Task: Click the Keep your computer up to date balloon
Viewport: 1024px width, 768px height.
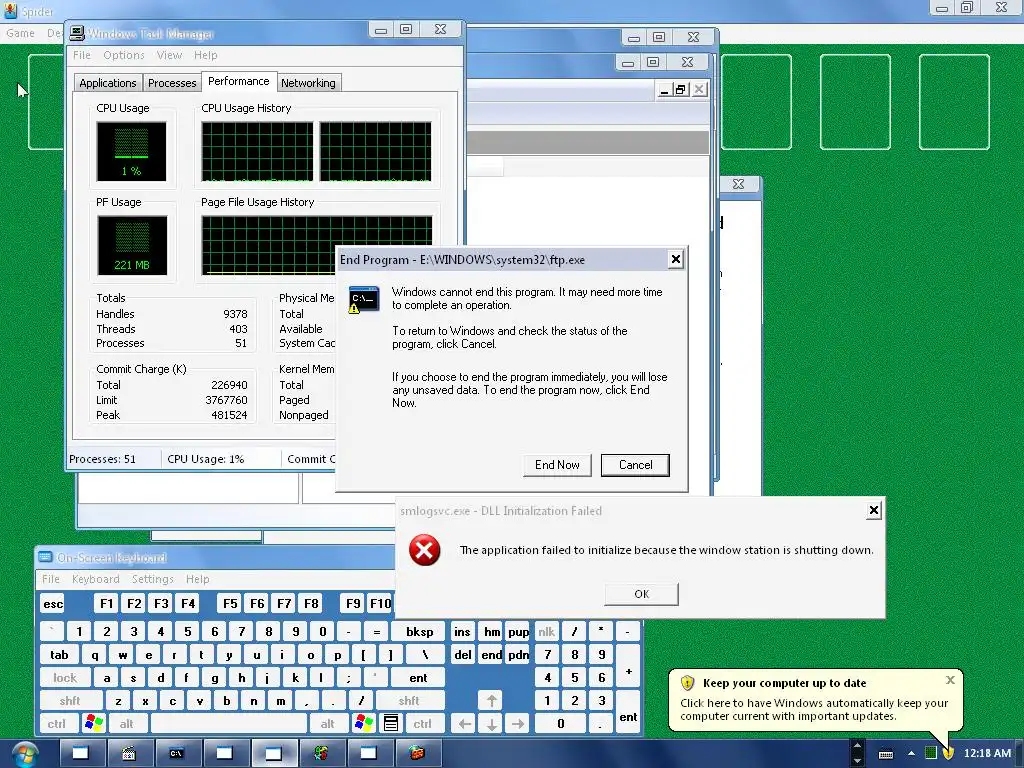Action: (815, 699)
